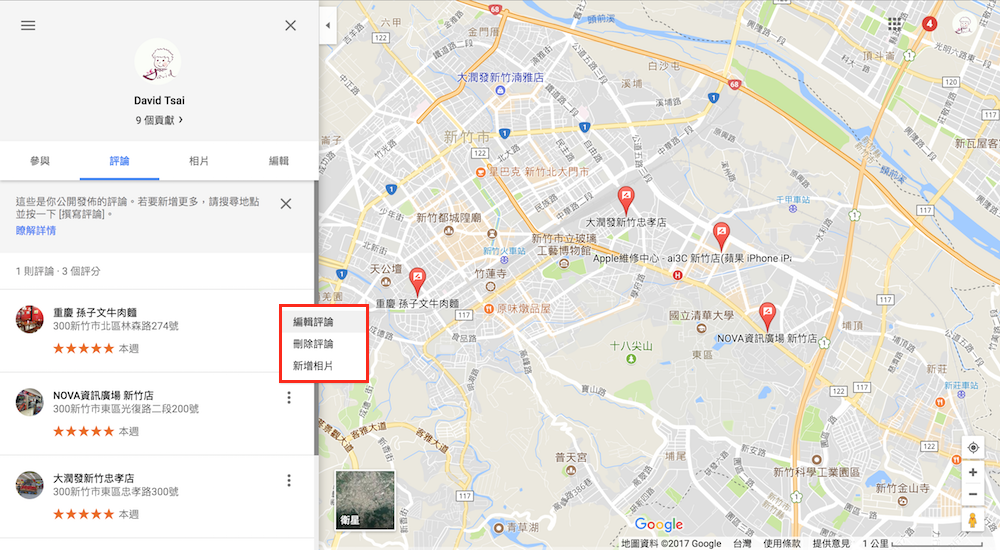Open the 大潤發新竹忠孝店 review title
Viewport: 1000px width, 550px height.
click(93, 478)
